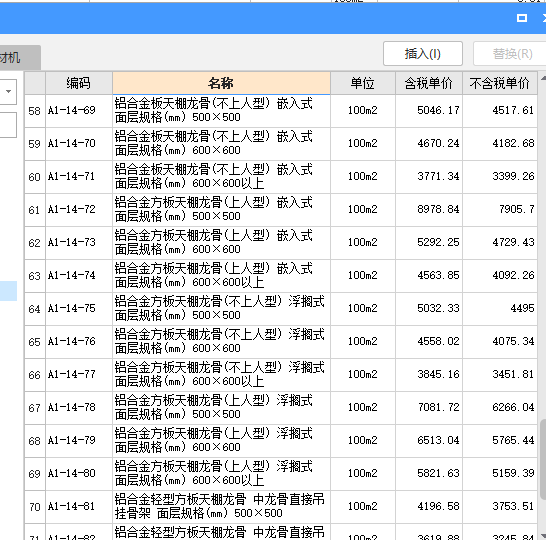The width and height of the screenshot is (546, 540).
Task: Click price cell 5292.25
Action: (429, 243)
